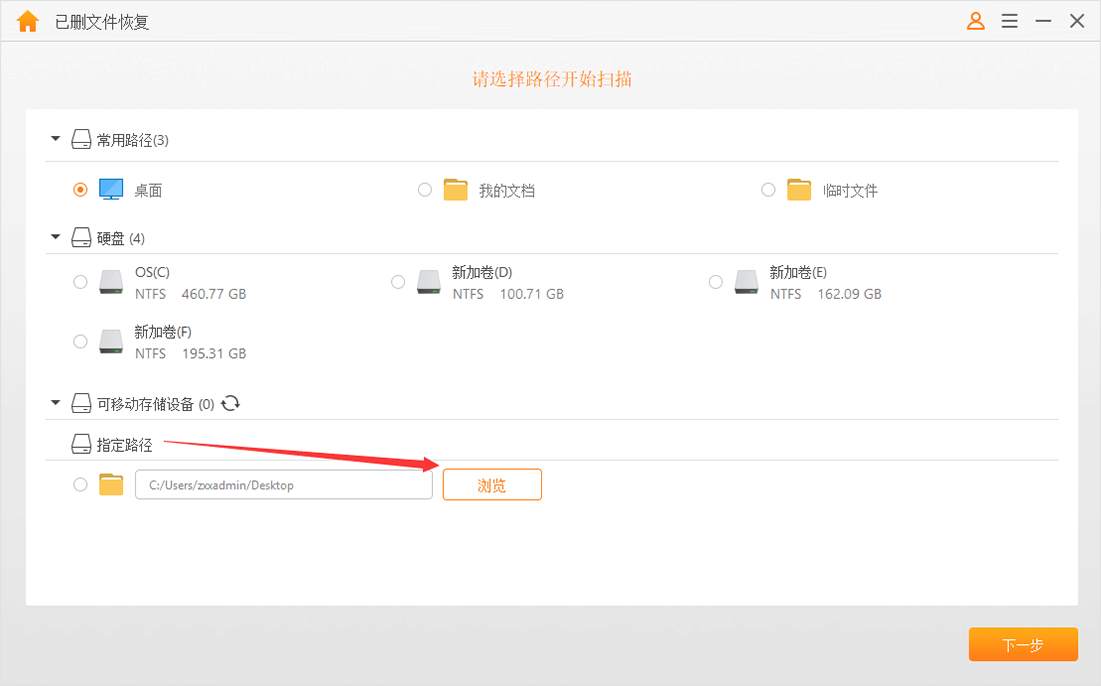Image resolution: width=1101 pixels, height=686 pixels.
Task: Select the 指定路径 custom path radio button
Action: click(81, 484)
